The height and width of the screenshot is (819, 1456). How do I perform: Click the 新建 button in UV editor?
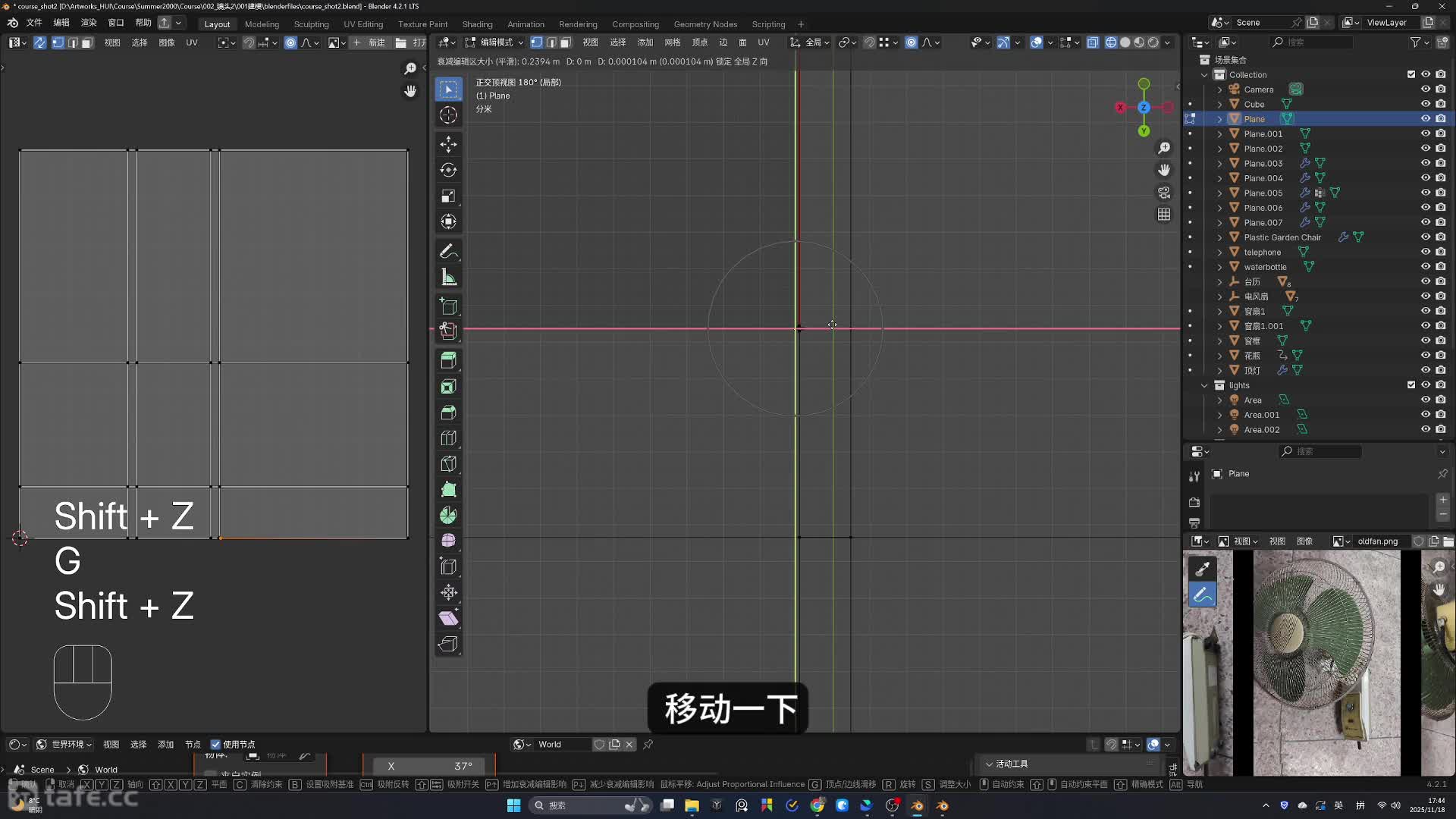[x=369, y=42]
